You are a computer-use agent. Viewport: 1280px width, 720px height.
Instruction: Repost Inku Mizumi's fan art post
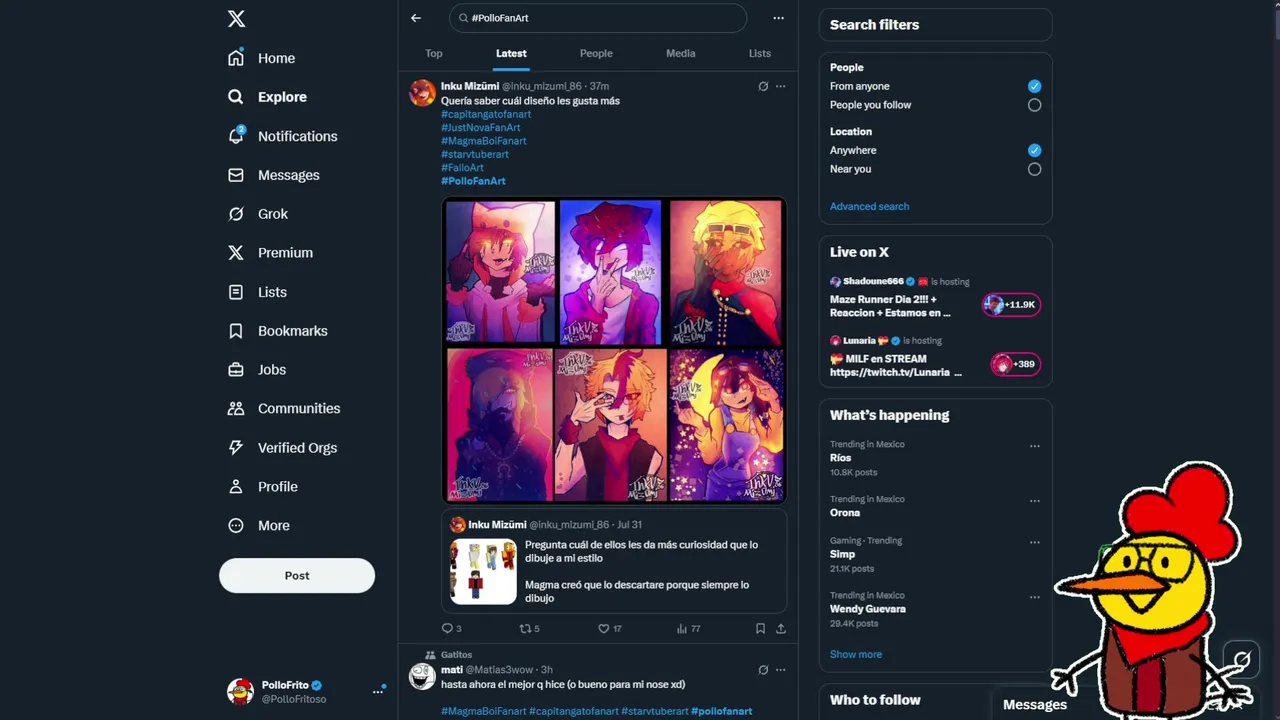click(x=525, y=629)
